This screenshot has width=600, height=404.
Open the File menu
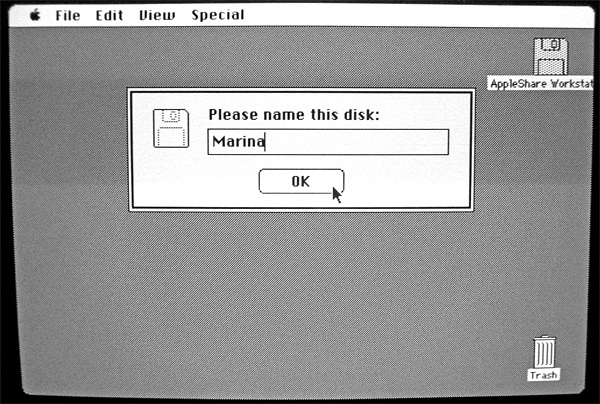point(68,15)
